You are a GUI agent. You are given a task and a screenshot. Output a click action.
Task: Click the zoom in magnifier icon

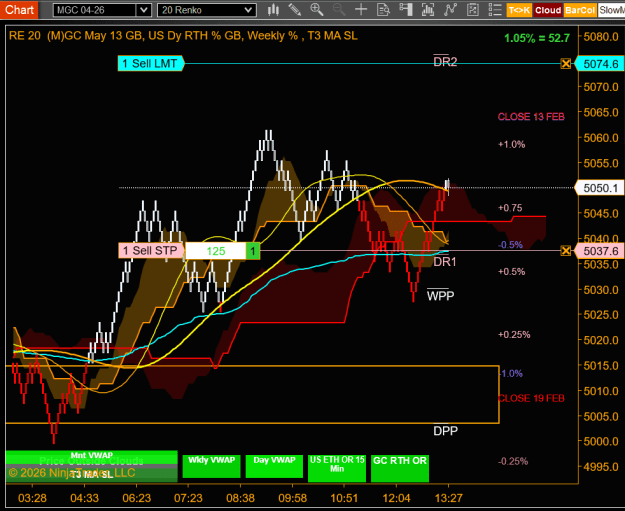tap(317, 10)
